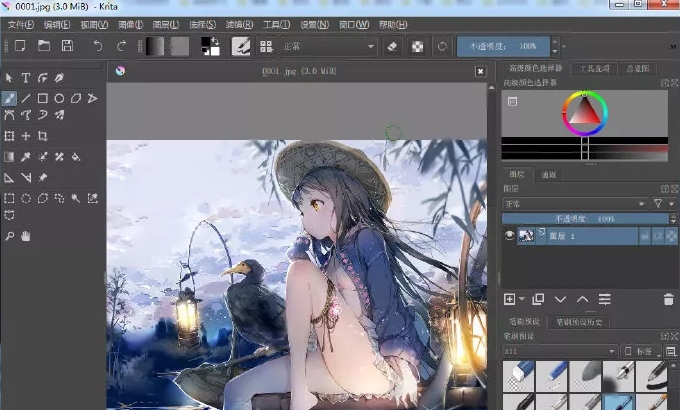
Task: Increase toolbar opacity with up stepper
Action: point(555,42)
